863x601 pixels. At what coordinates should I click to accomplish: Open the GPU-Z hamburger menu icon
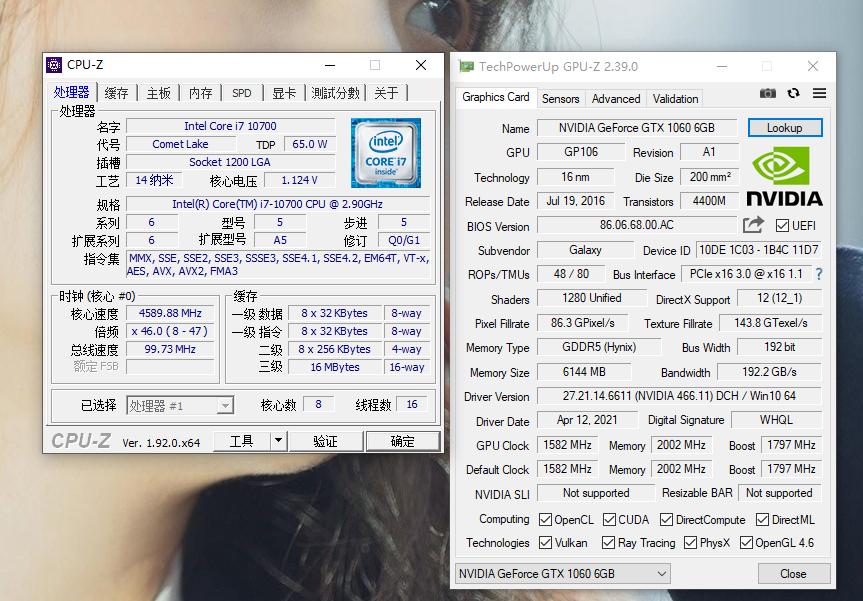point(818,93)
